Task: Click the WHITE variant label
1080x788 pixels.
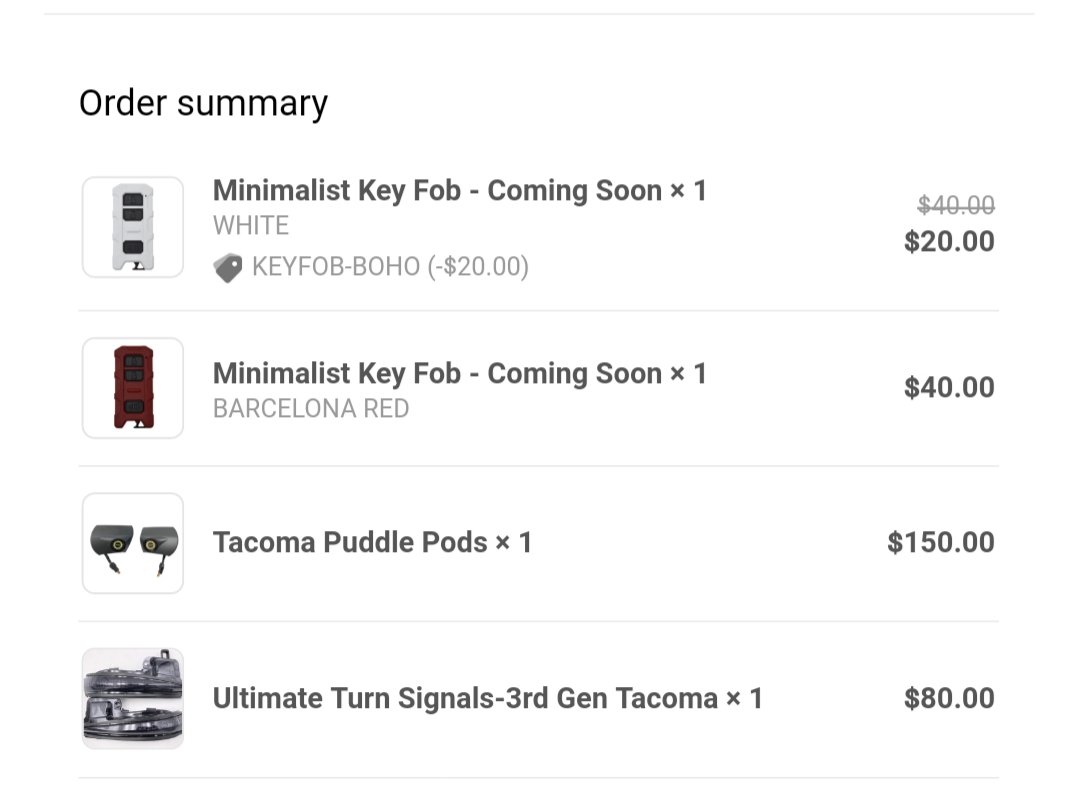Action: click(251, 226)
